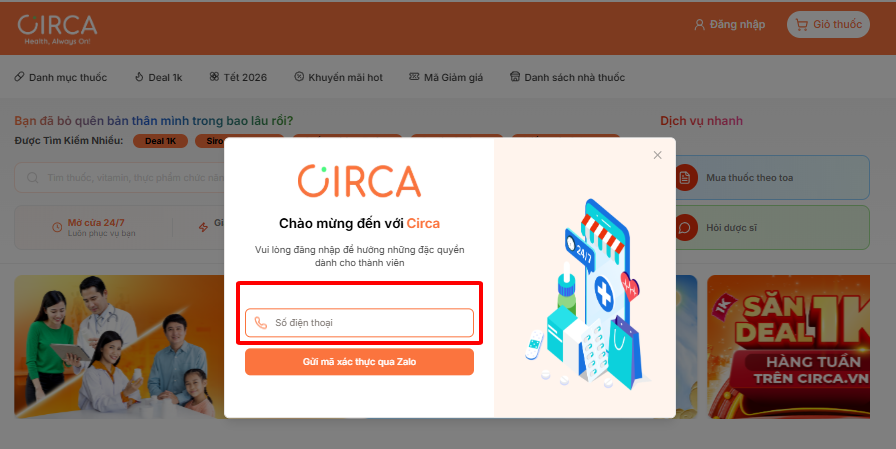Viewport: 896px width, 449px height.
Task: Click the Đăng nhập user icon
Action: [x=699, y=25]
